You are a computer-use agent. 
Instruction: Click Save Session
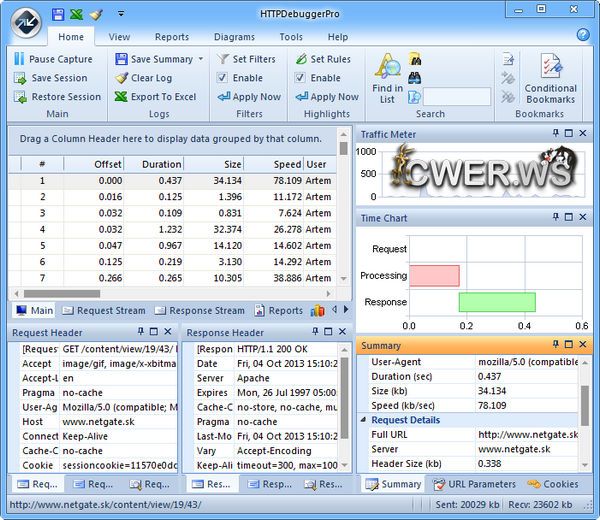(51, 78)
